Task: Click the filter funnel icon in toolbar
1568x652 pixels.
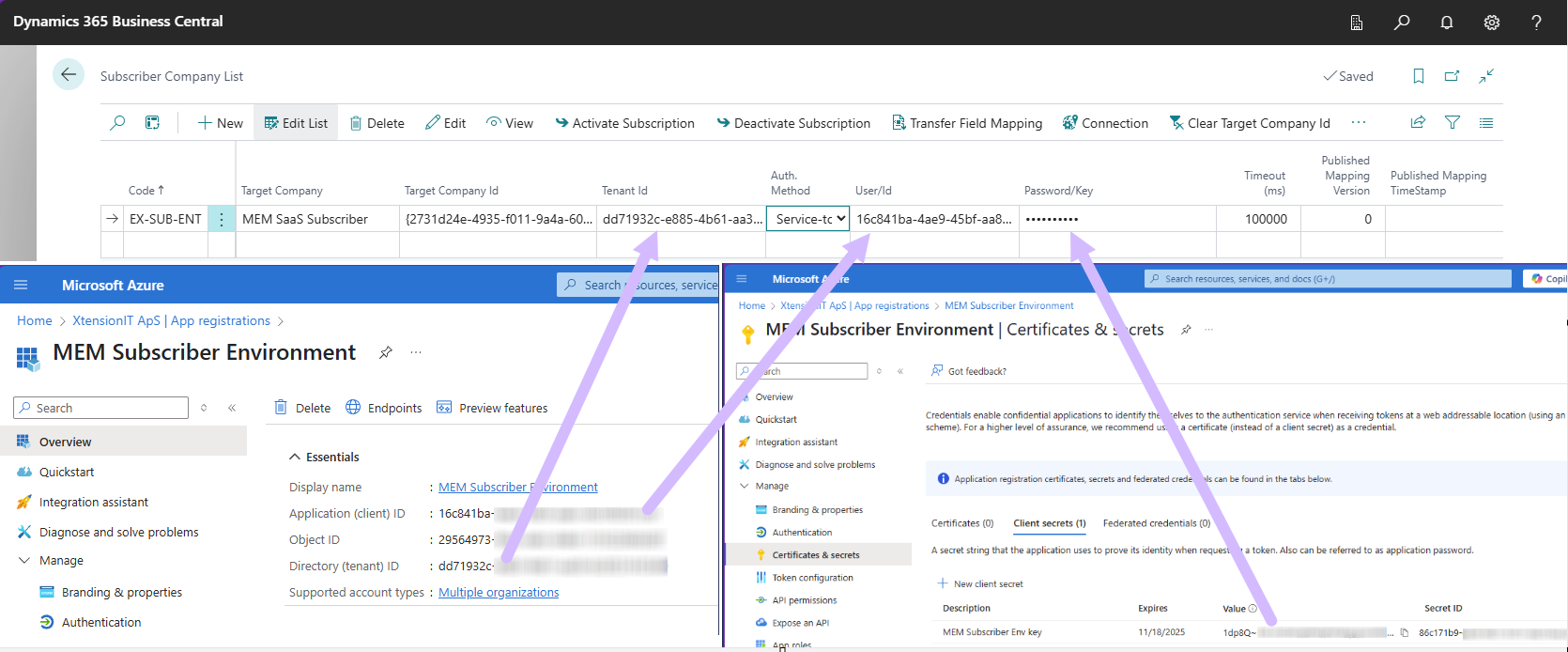Action: pos(1452,122)
